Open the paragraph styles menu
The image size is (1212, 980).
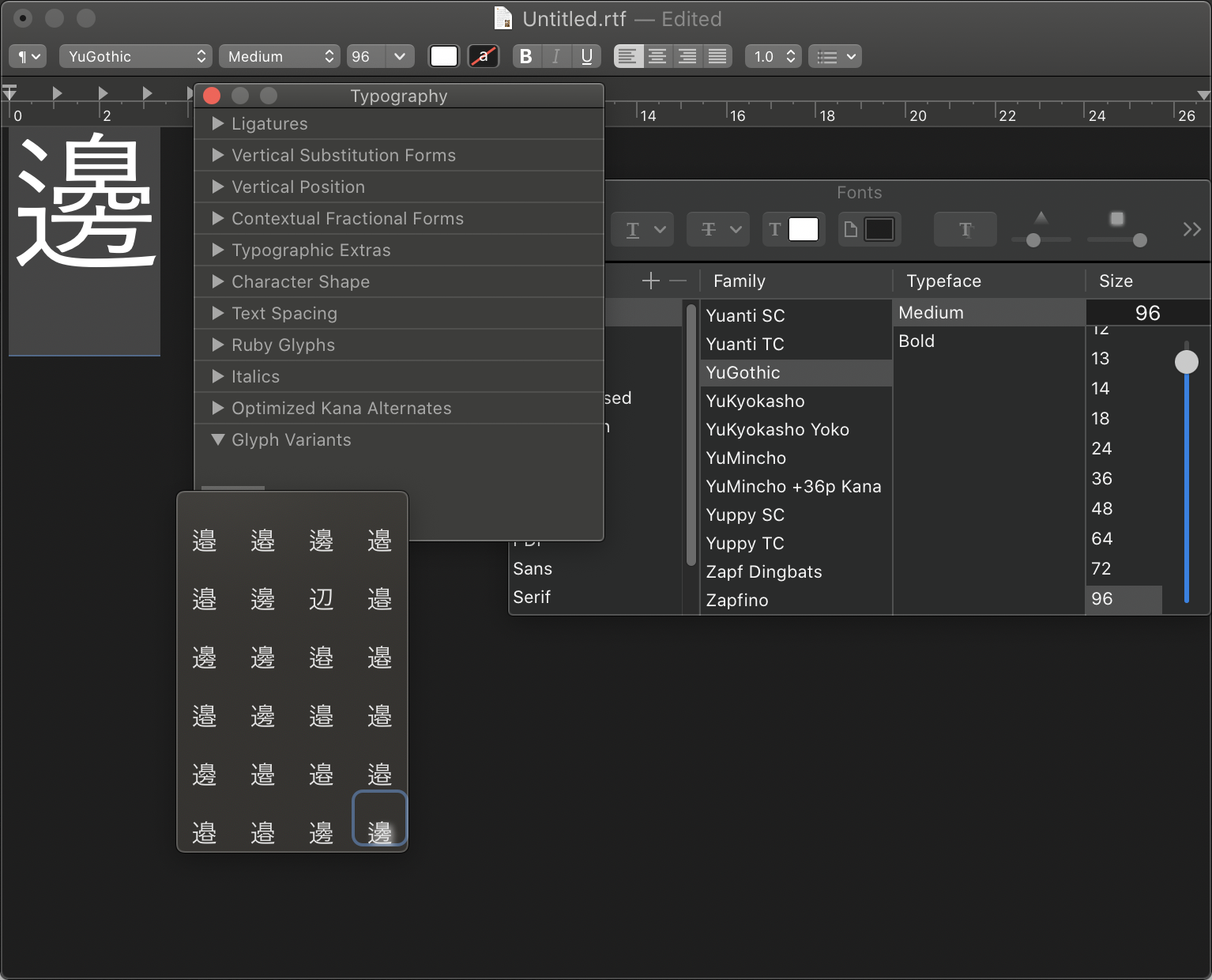point(28,56)
